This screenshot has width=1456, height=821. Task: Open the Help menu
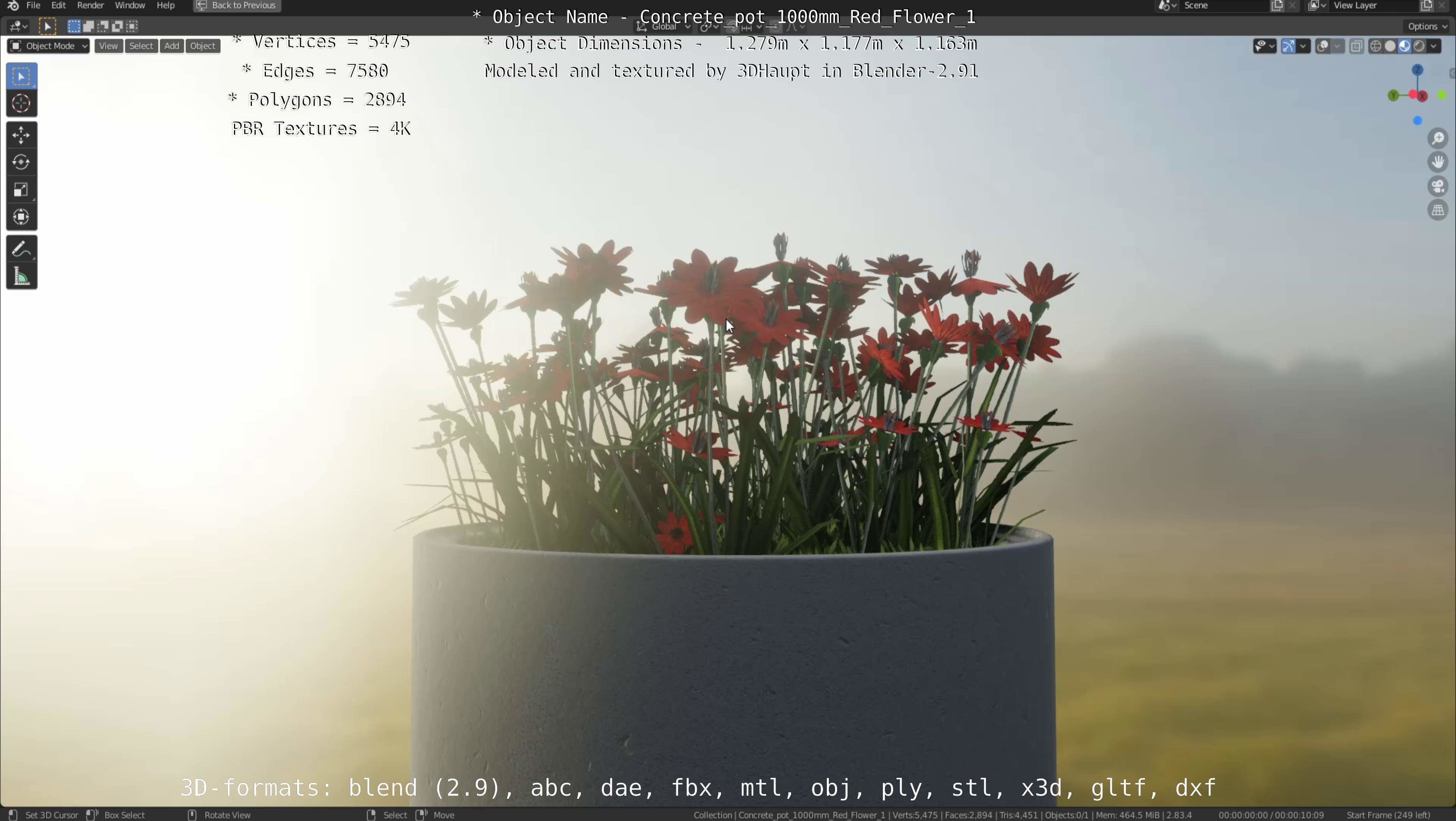click(x=165, y=6)
